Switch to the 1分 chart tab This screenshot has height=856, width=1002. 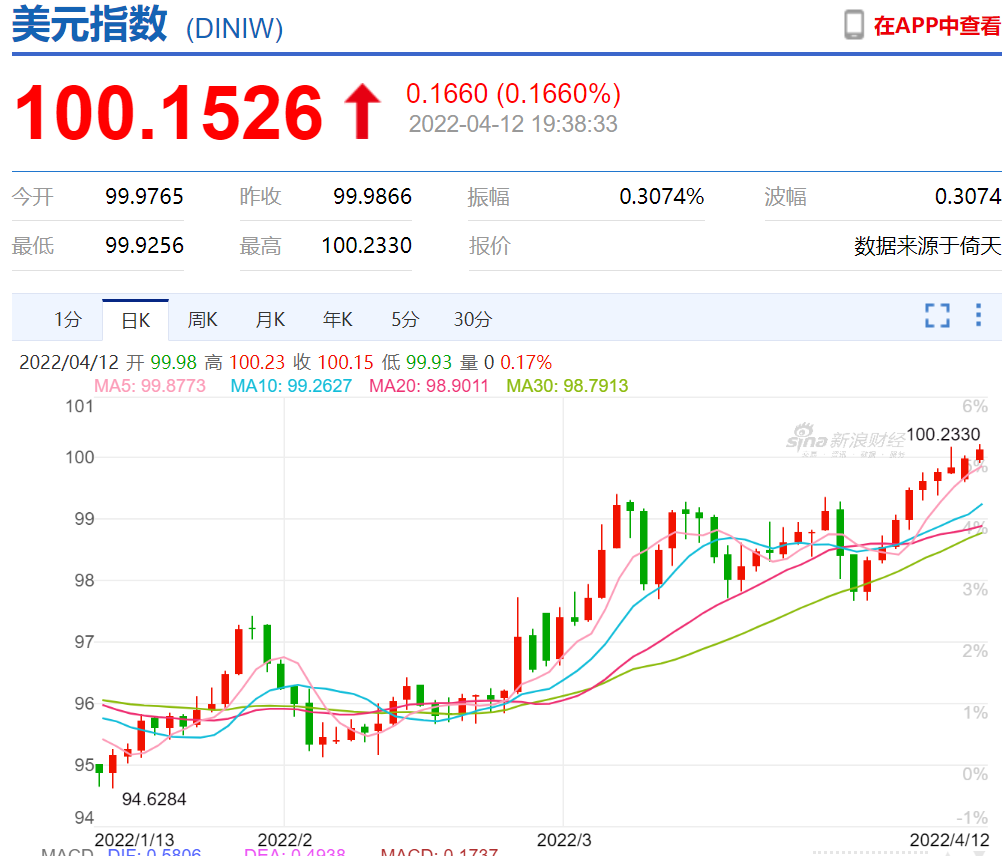[68, 320]
